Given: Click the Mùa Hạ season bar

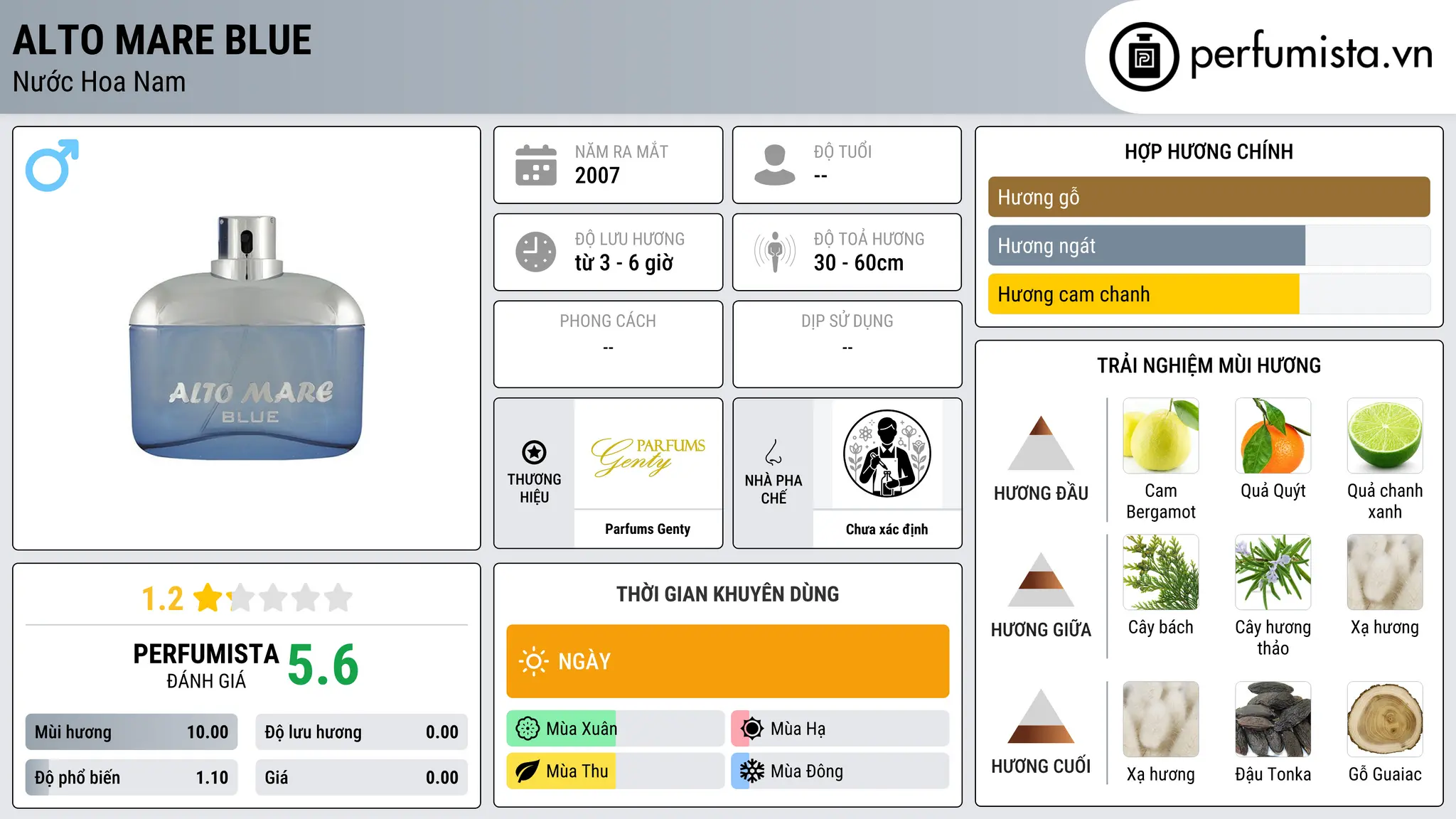Looking at the screenshot, I should pos(840,729).
